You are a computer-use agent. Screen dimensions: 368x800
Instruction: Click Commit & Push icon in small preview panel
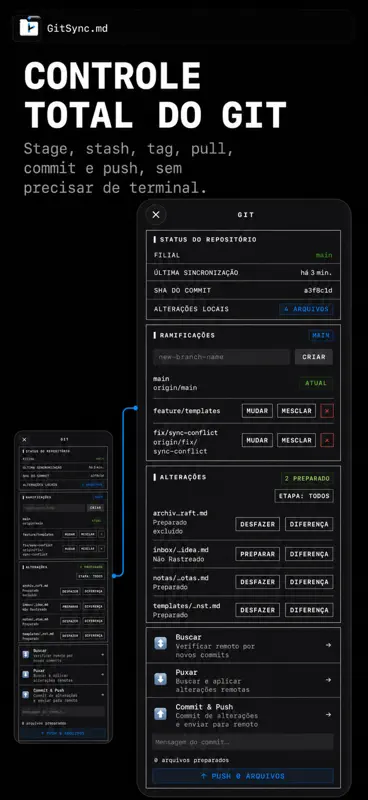point(26,694)
